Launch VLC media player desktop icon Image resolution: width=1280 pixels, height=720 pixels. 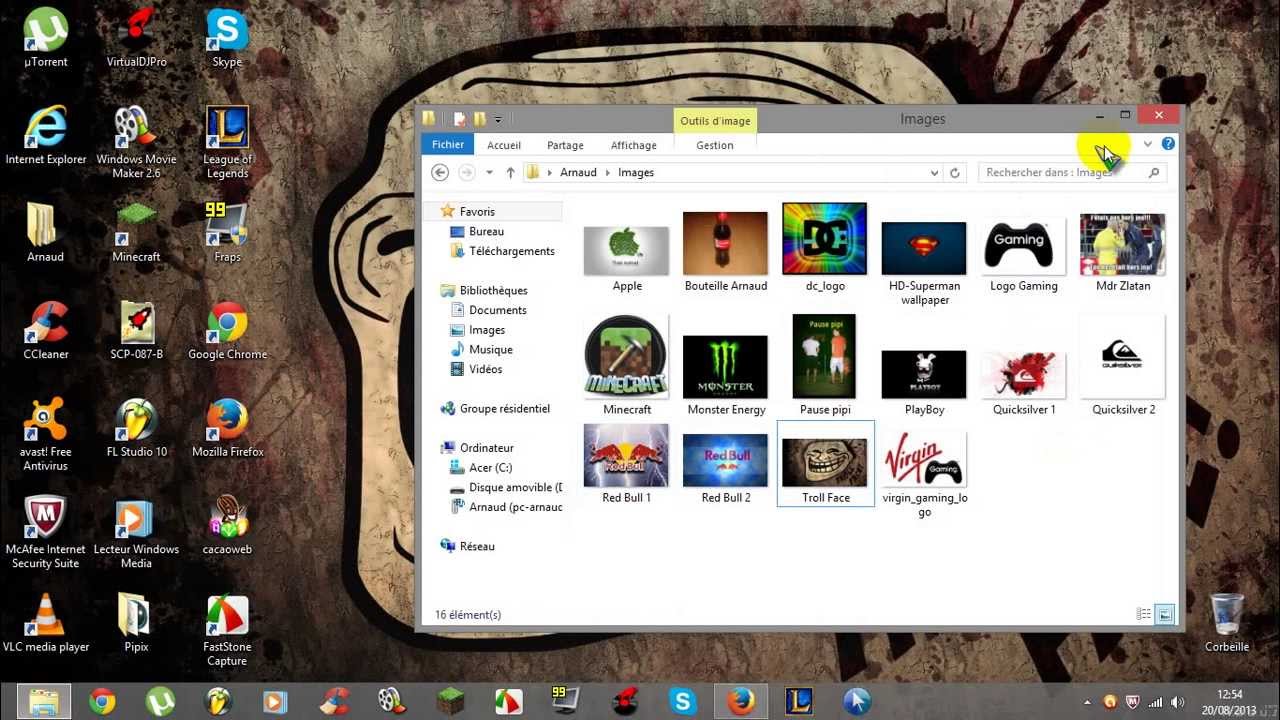(46, 623)
